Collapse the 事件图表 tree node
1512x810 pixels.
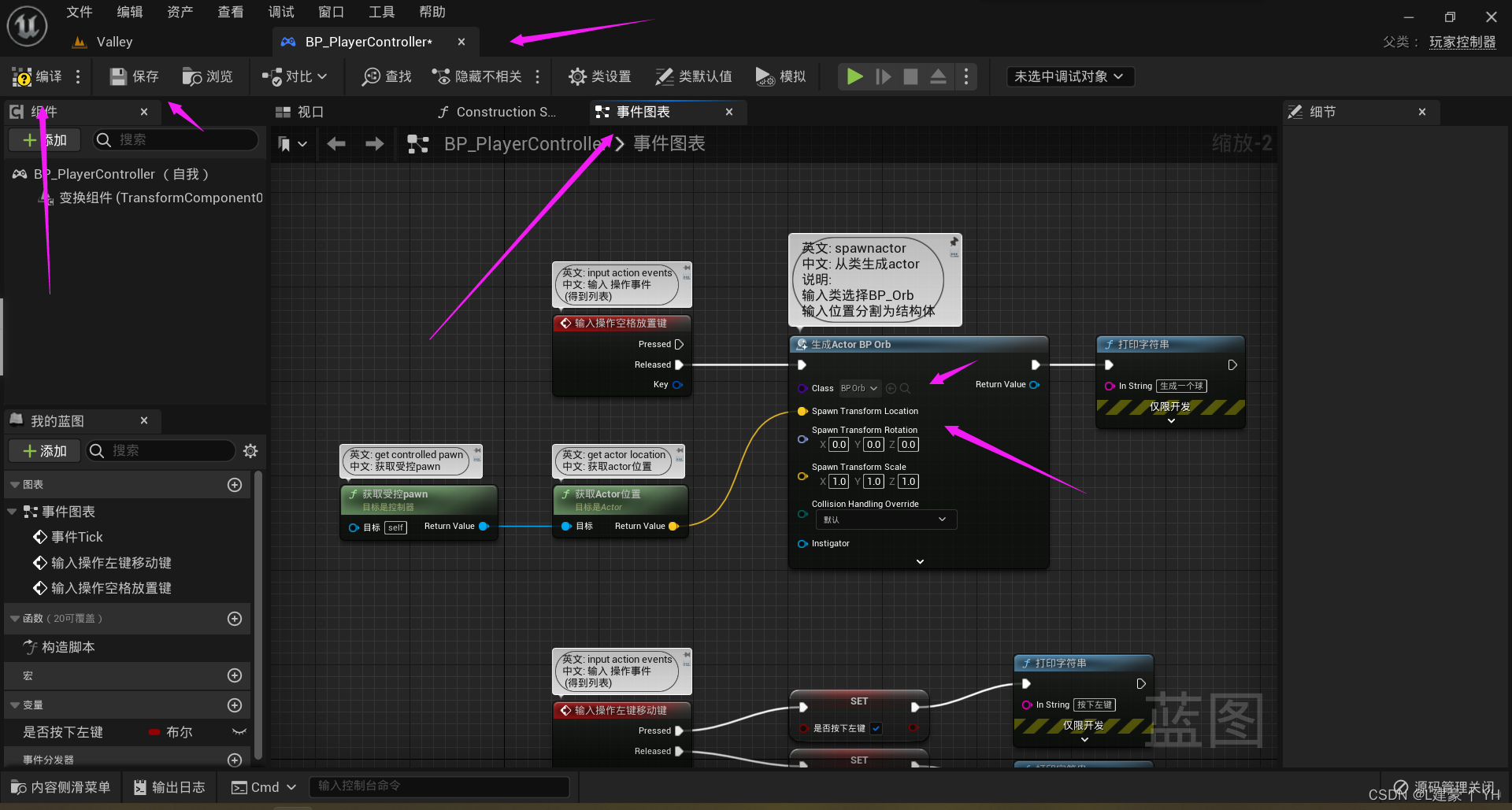coord(12,512)
